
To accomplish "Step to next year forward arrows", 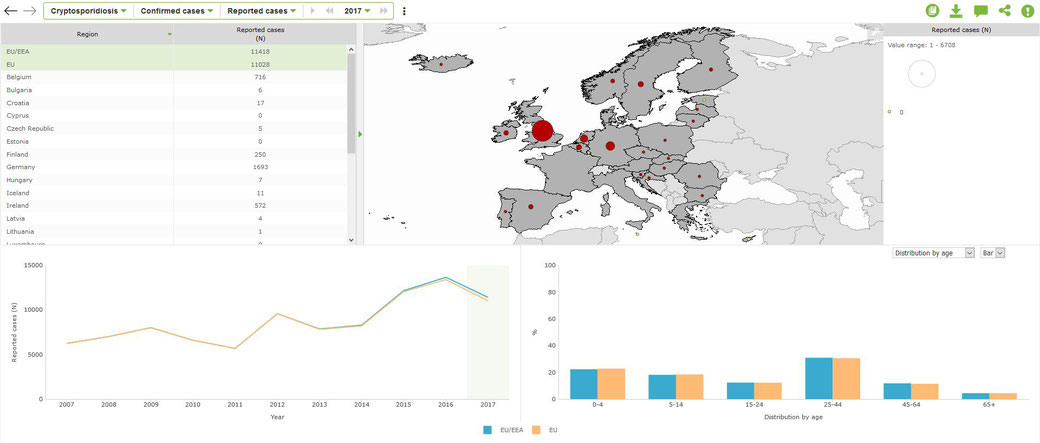I will 384,11.
